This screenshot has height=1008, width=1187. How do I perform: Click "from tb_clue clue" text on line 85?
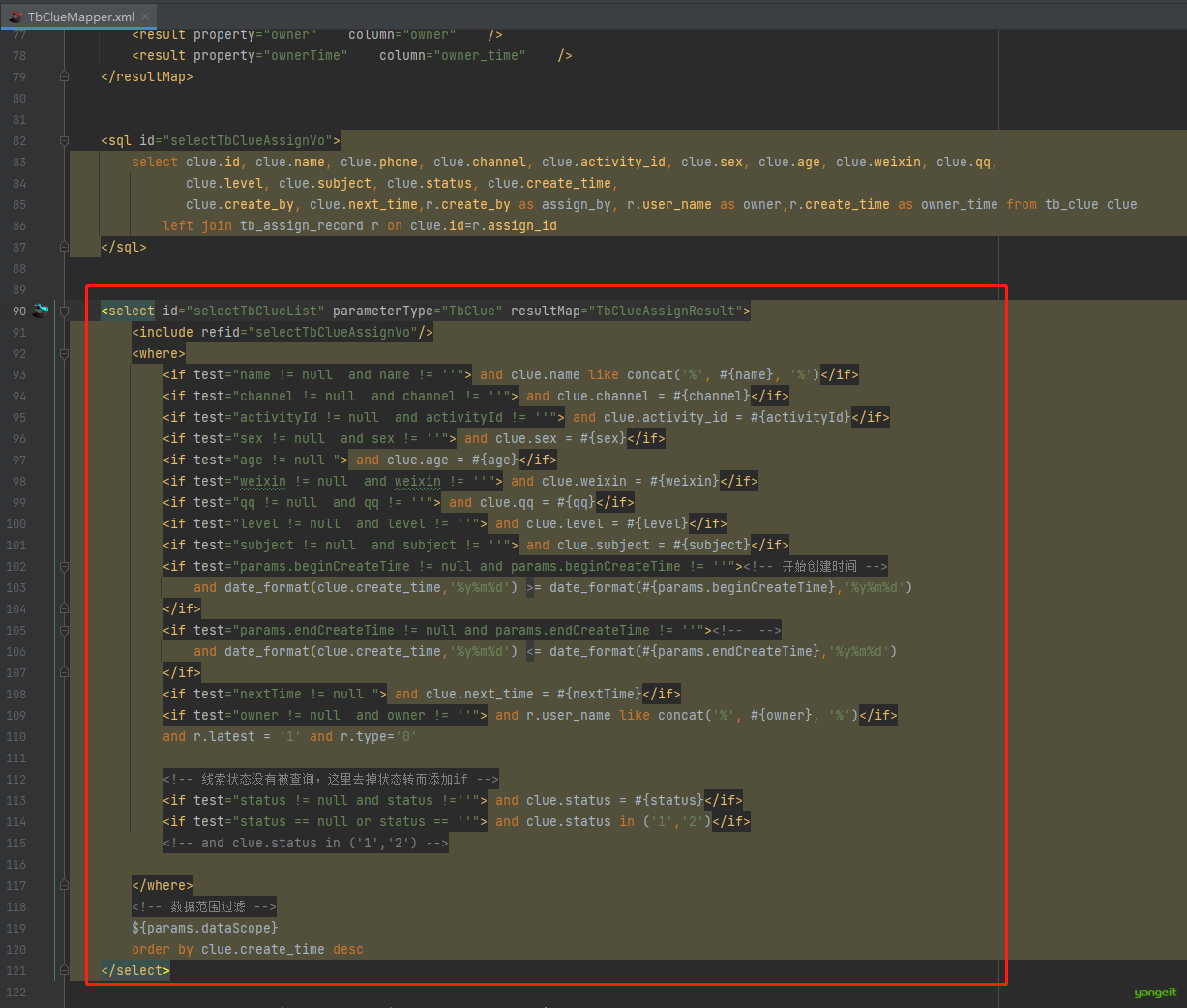(x=1072, y=204)
